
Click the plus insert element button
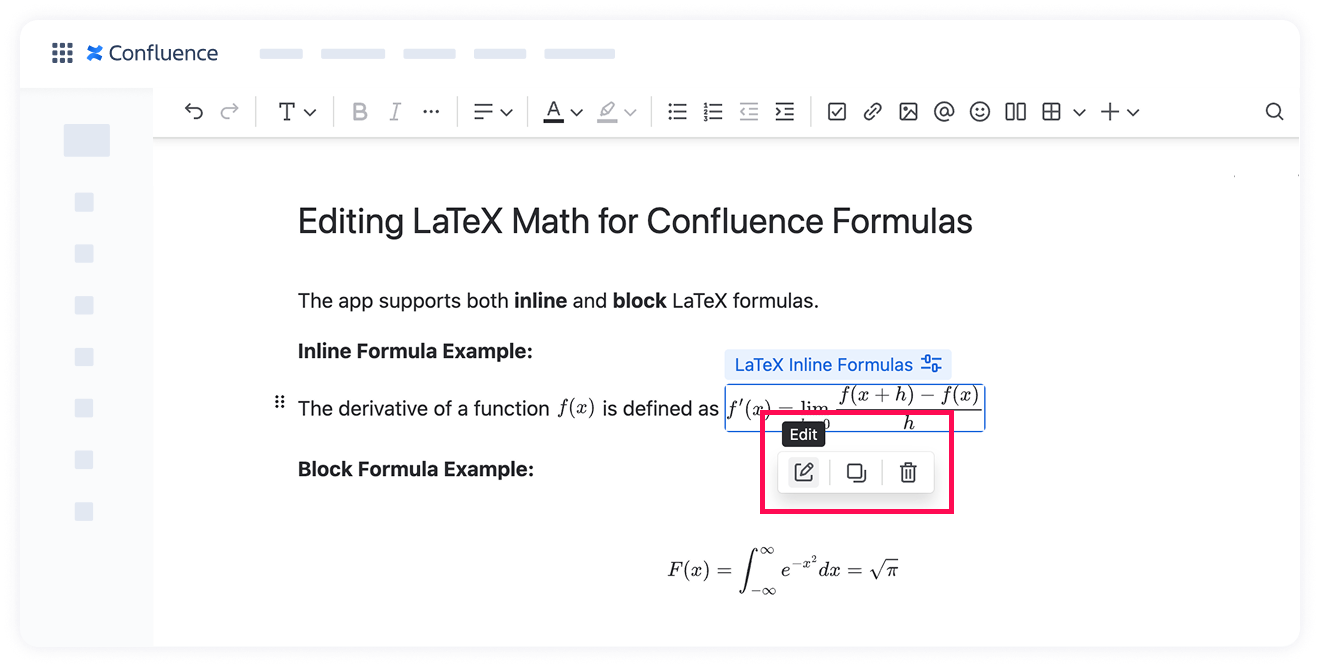click(1110, 112)
